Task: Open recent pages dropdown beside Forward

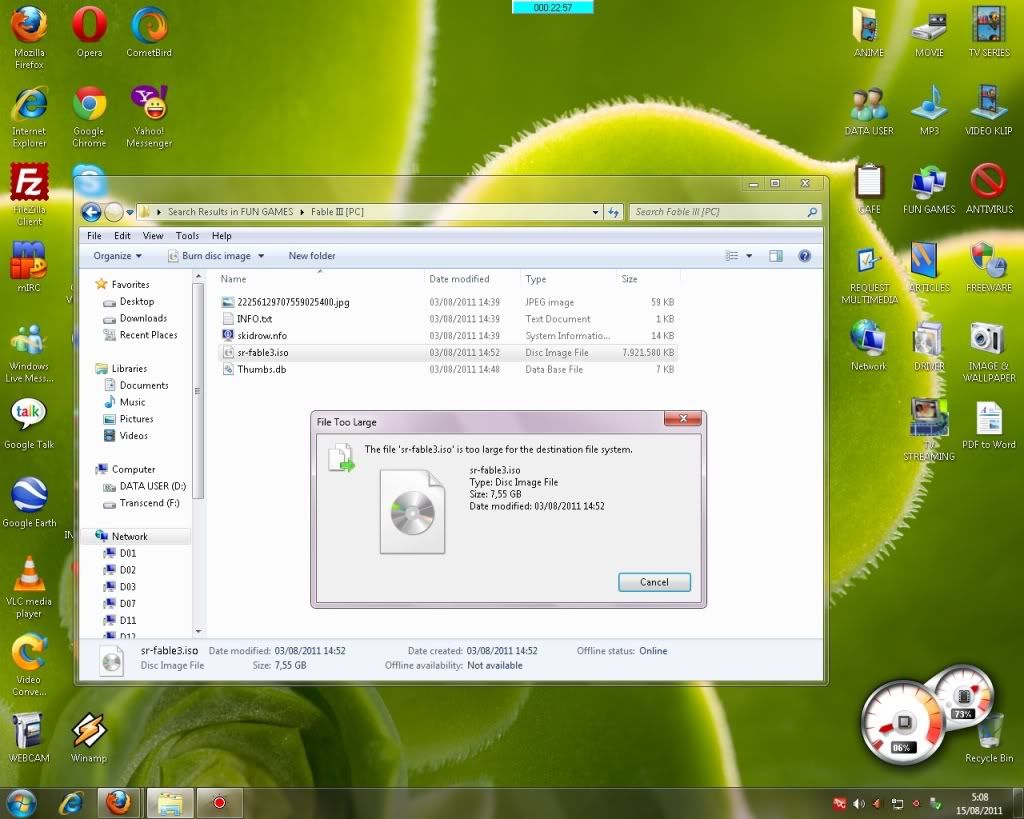Action: pos(129,212)
